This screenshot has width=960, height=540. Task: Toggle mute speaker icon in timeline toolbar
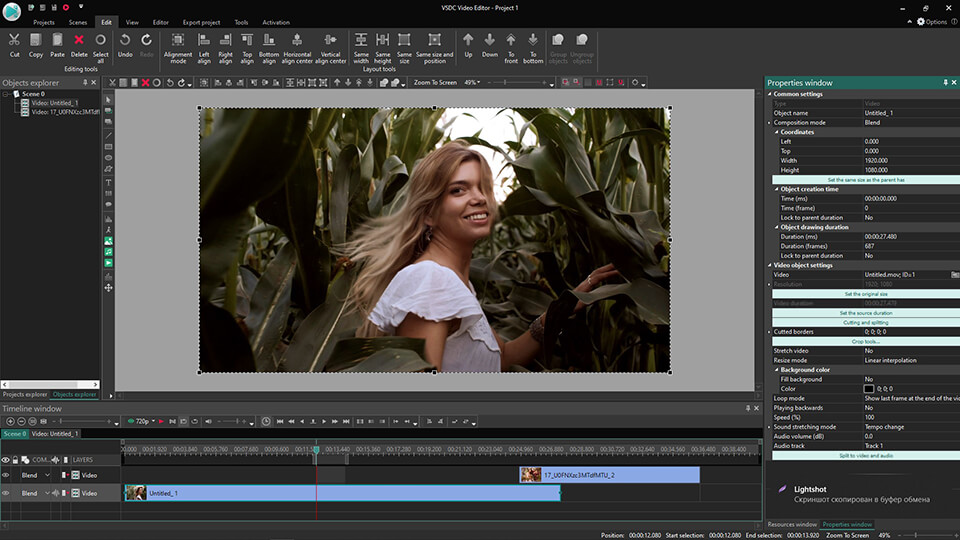pyautogui.click(x=209, y=421)
